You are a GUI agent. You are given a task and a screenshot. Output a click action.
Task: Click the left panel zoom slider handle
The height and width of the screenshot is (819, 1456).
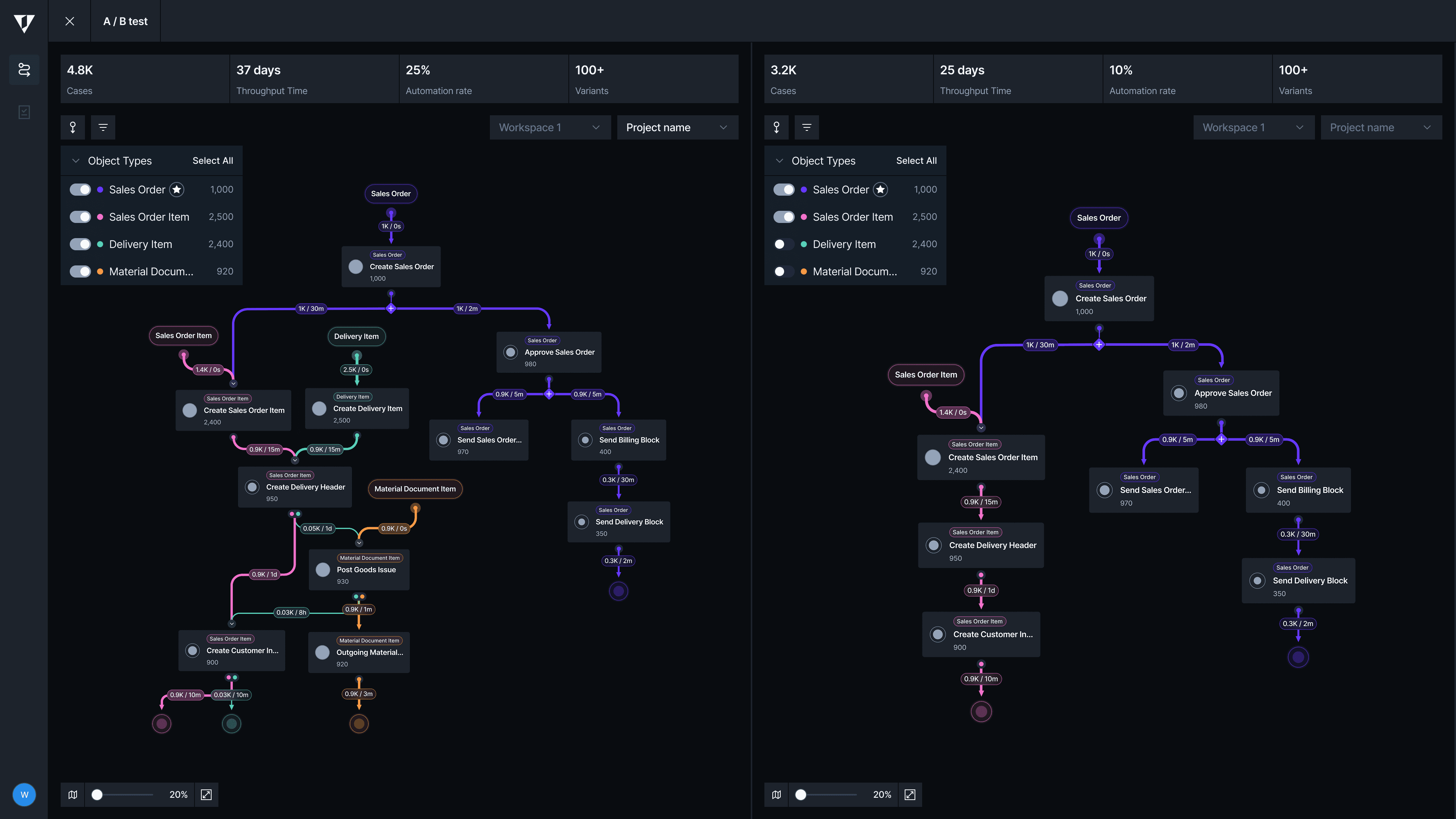coord(97,794)
